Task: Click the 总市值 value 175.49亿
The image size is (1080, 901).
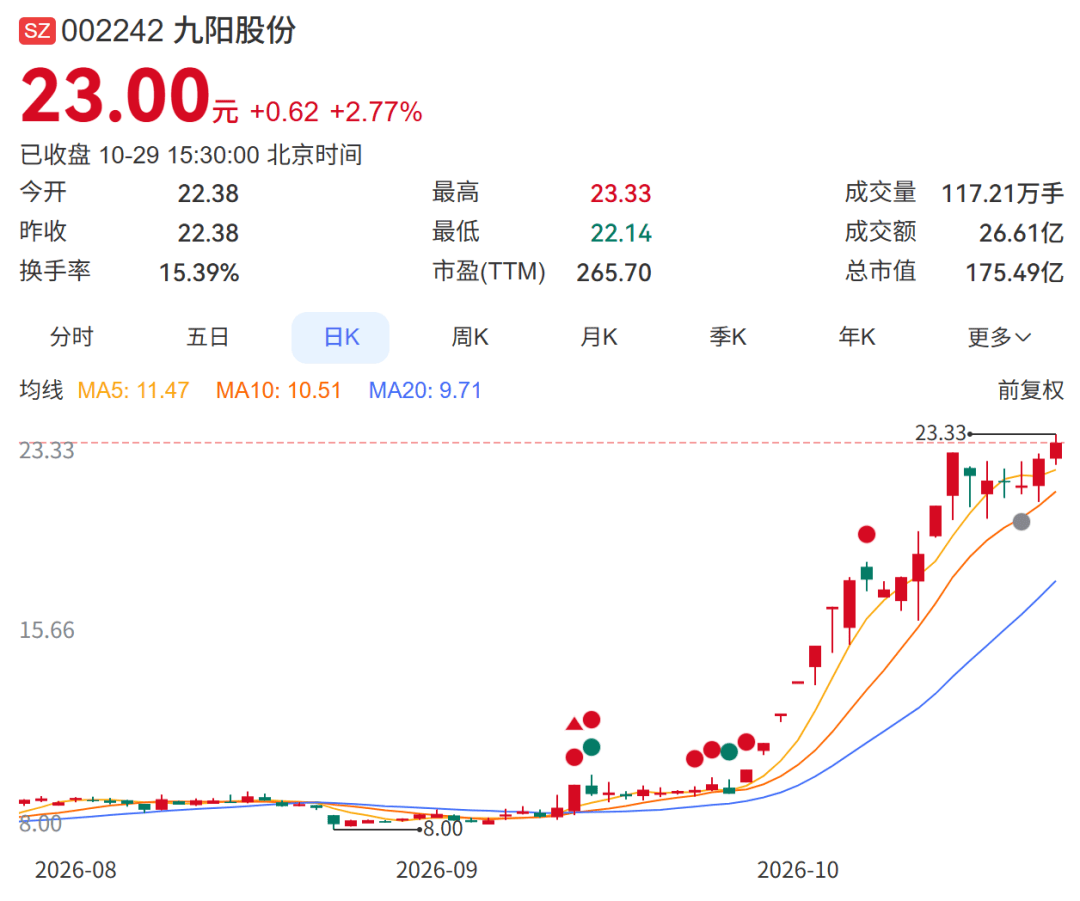Action: tap(1014, 273)
